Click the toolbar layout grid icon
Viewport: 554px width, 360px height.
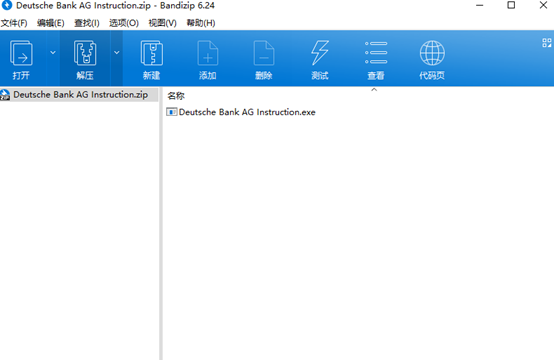[x=547, y=43]
